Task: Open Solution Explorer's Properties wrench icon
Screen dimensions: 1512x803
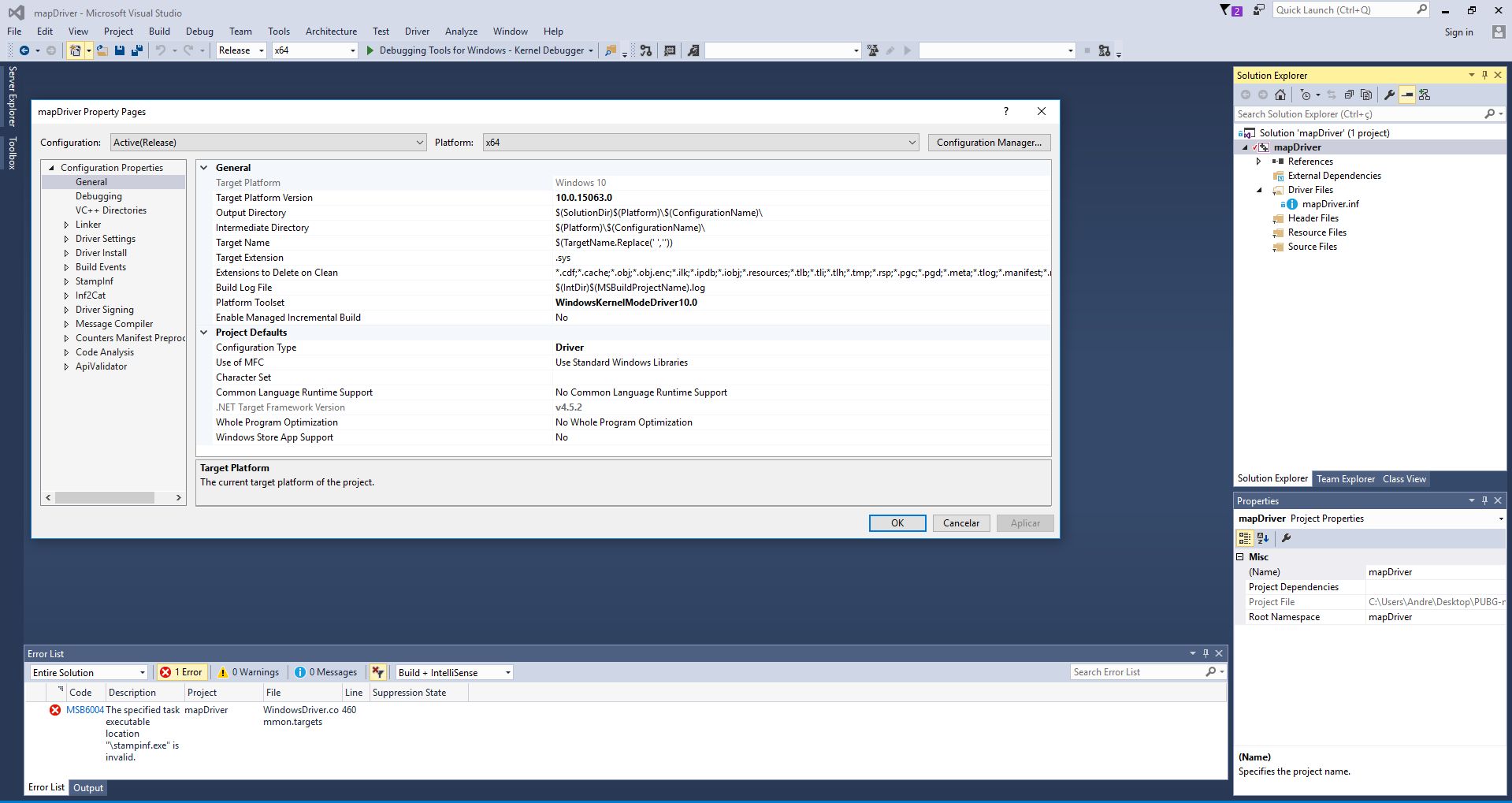Action: 1390,95
